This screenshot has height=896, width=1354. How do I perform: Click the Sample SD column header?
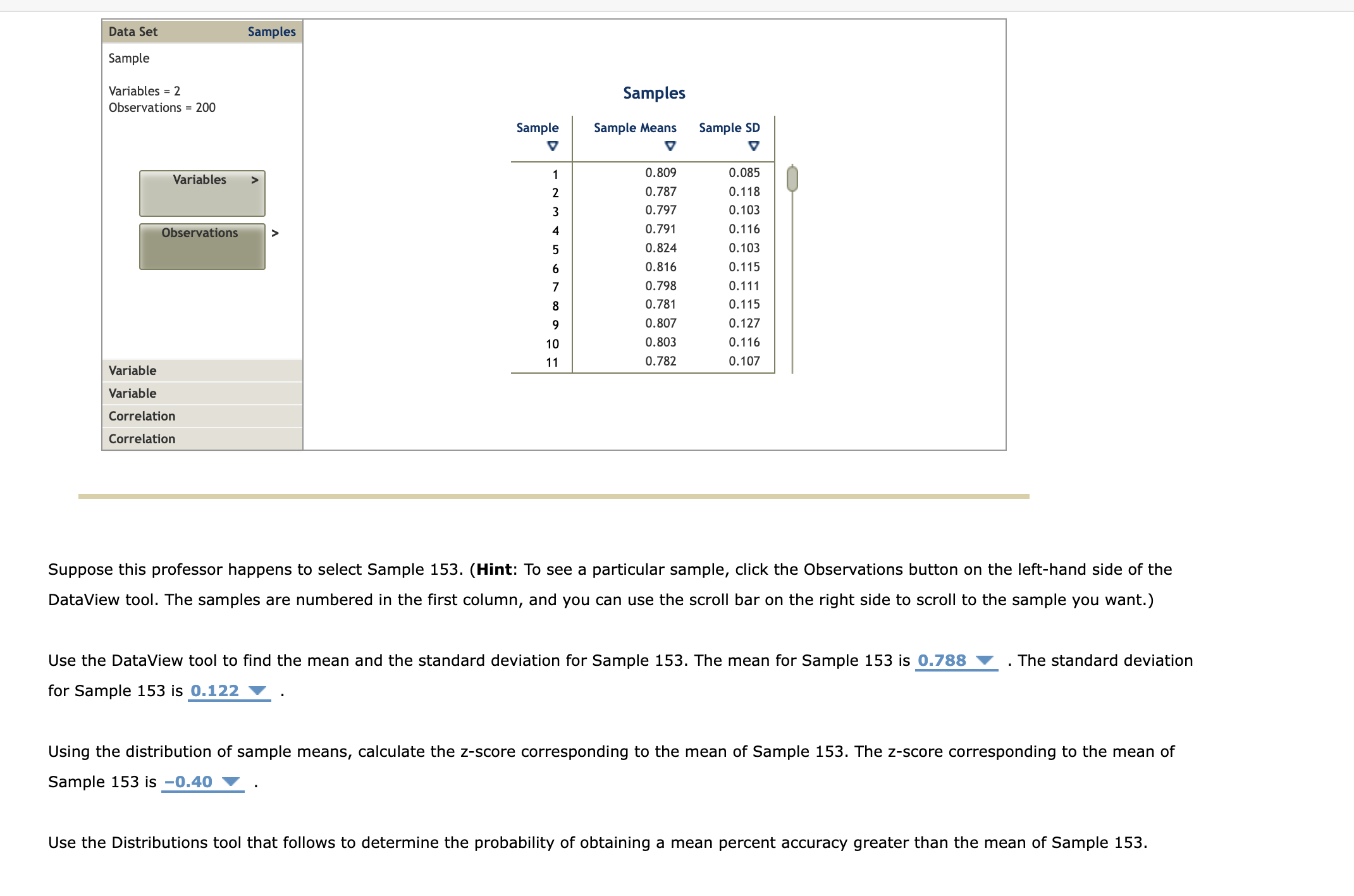[729, 128]
